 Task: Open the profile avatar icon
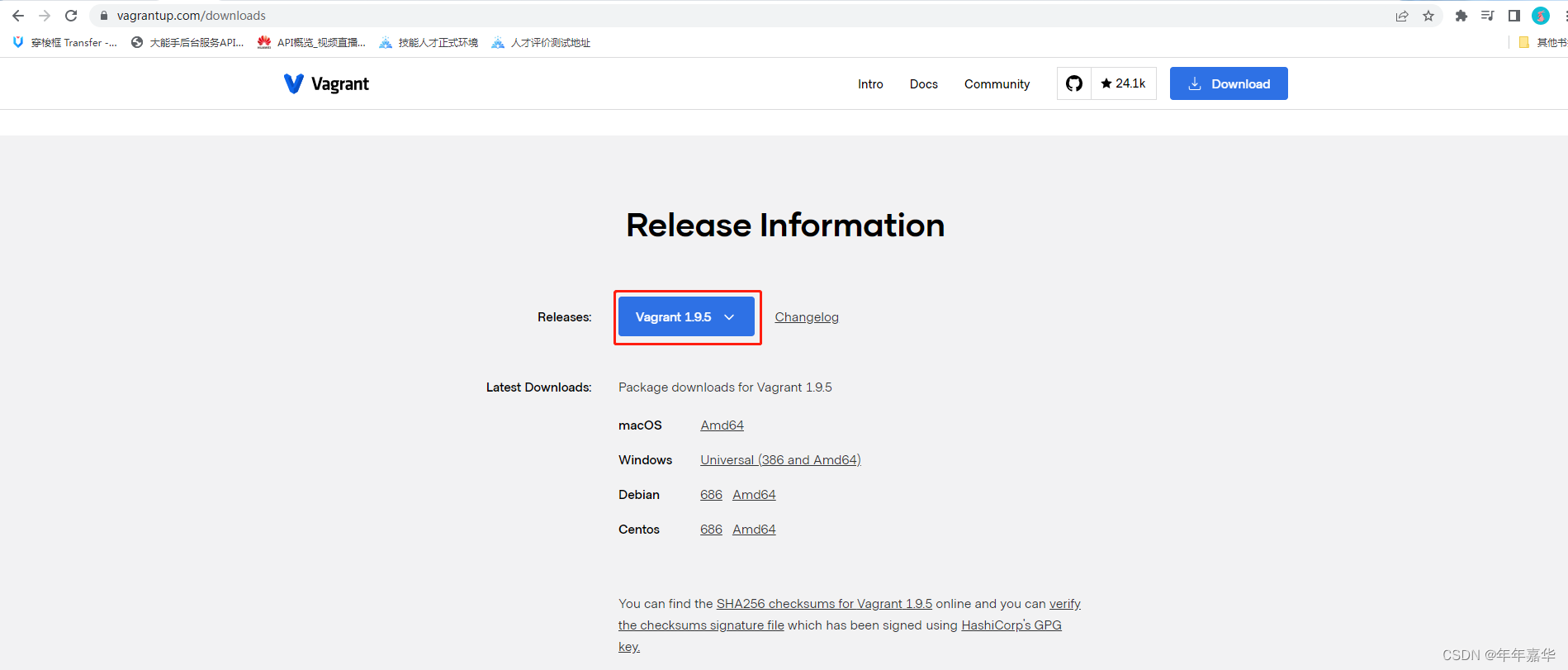click(x=1541, y=16)
